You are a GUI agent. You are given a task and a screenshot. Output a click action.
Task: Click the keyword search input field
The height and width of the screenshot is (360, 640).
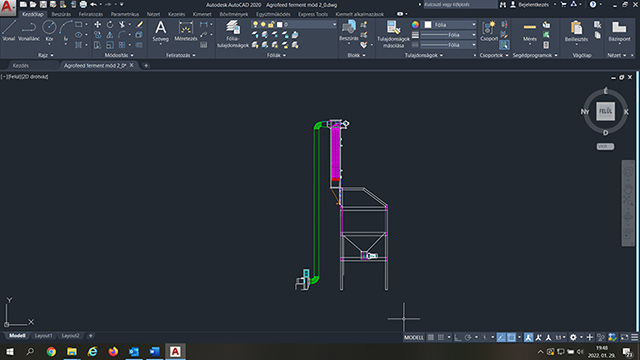460,4
